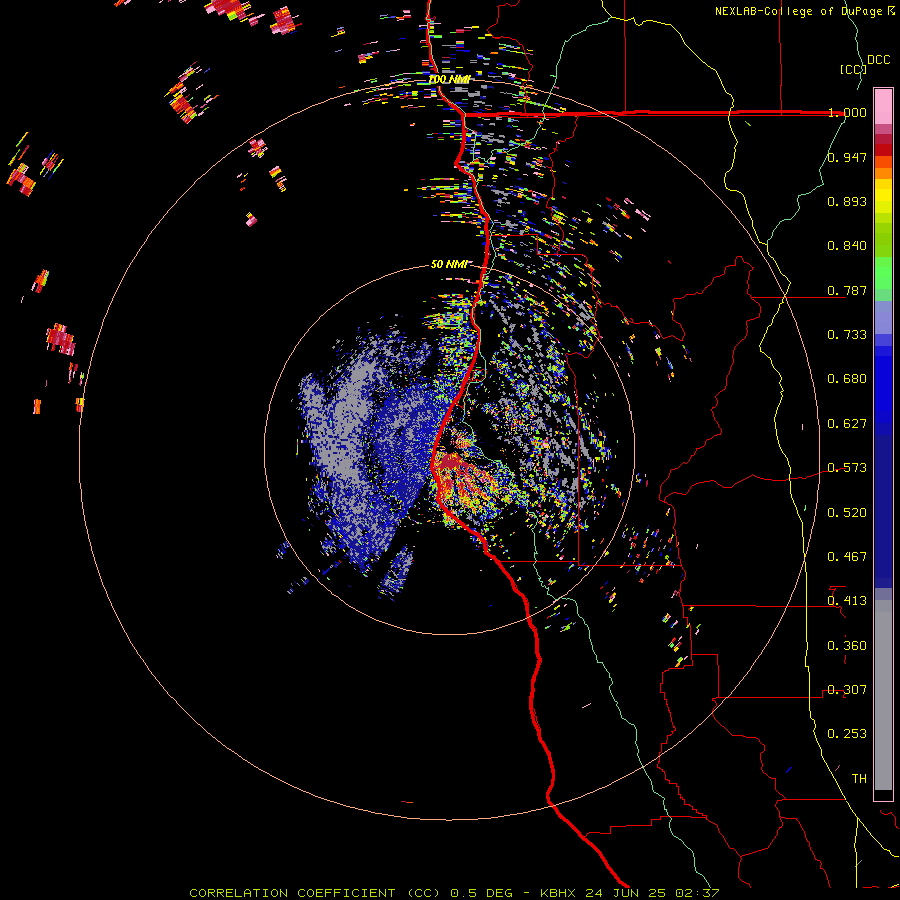Click the 0.573 scale value

pos(847,468)
